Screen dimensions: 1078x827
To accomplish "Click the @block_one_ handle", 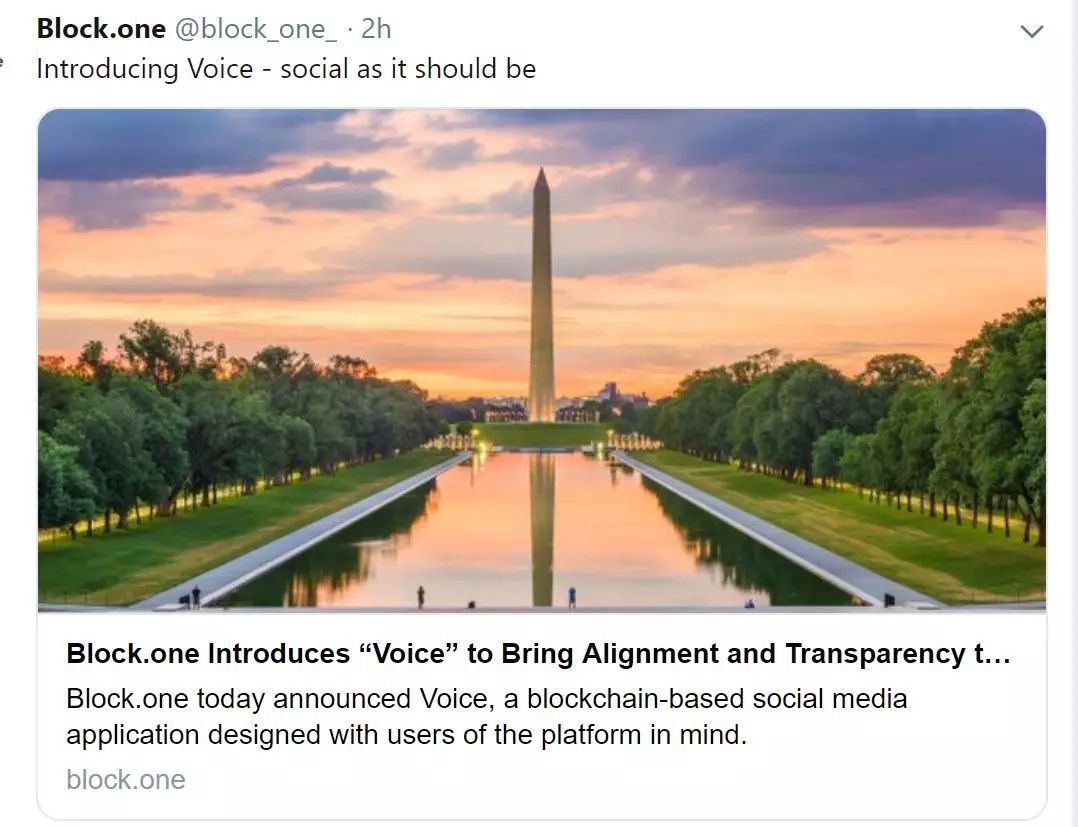I will pyautogui.click(x=256, y=30).
